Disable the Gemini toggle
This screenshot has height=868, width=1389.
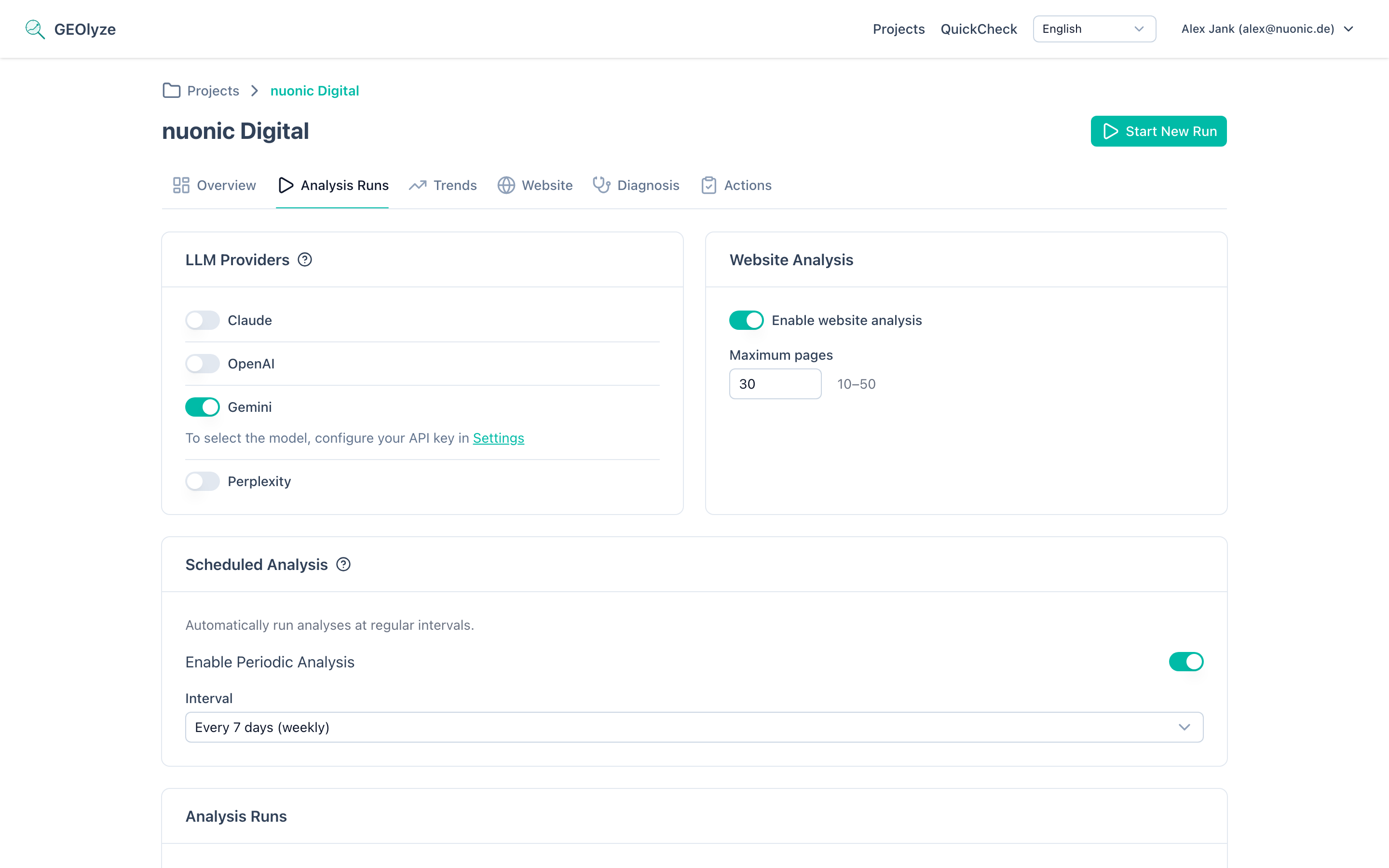[202, 407]
